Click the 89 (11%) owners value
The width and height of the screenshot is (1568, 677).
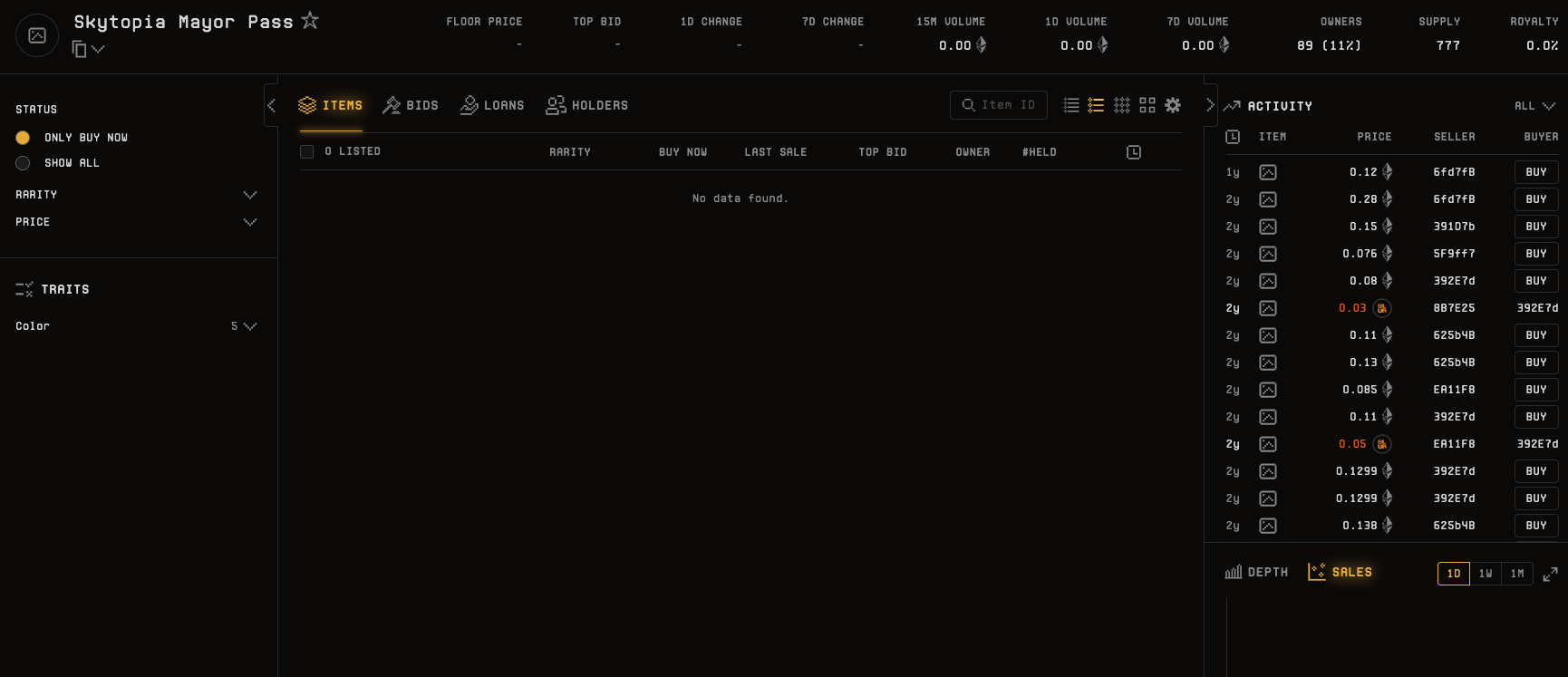pyautogui.click(x=1329, y=45)
